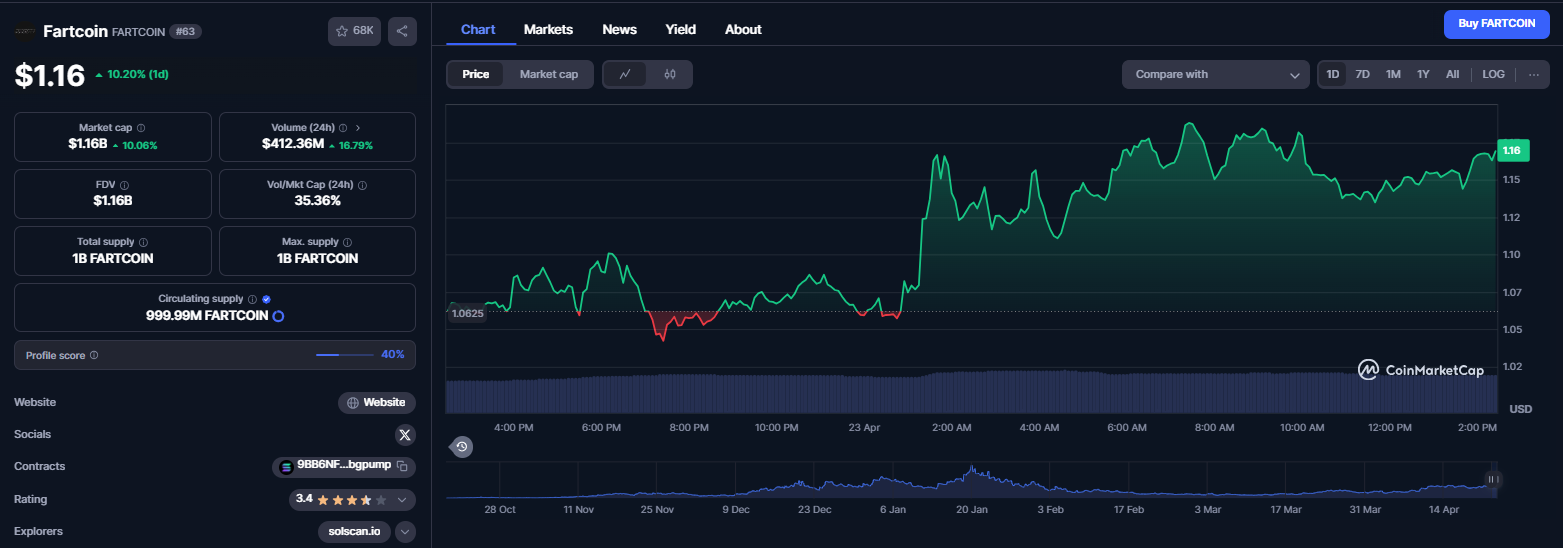Click the 999.99M FARTCOIN circulating value
The image size is (1563, 548).
click(x=207, y=315)
